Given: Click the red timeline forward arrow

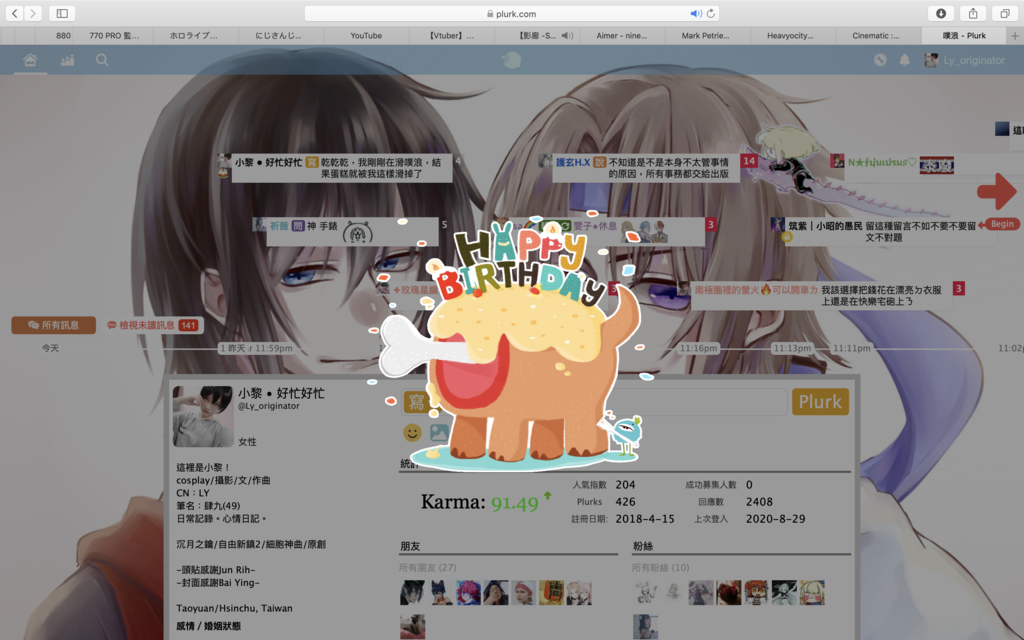Looking at the screenshot, I should (x=997, y=191).
